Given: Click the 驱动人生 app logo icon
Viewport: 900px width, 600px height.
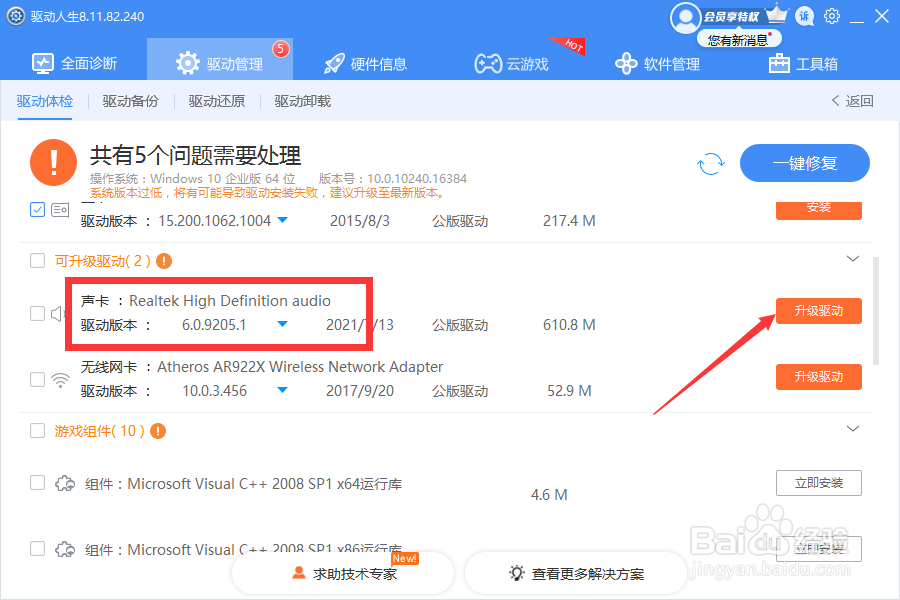Looking at the screenshot, I should [15, 16].
